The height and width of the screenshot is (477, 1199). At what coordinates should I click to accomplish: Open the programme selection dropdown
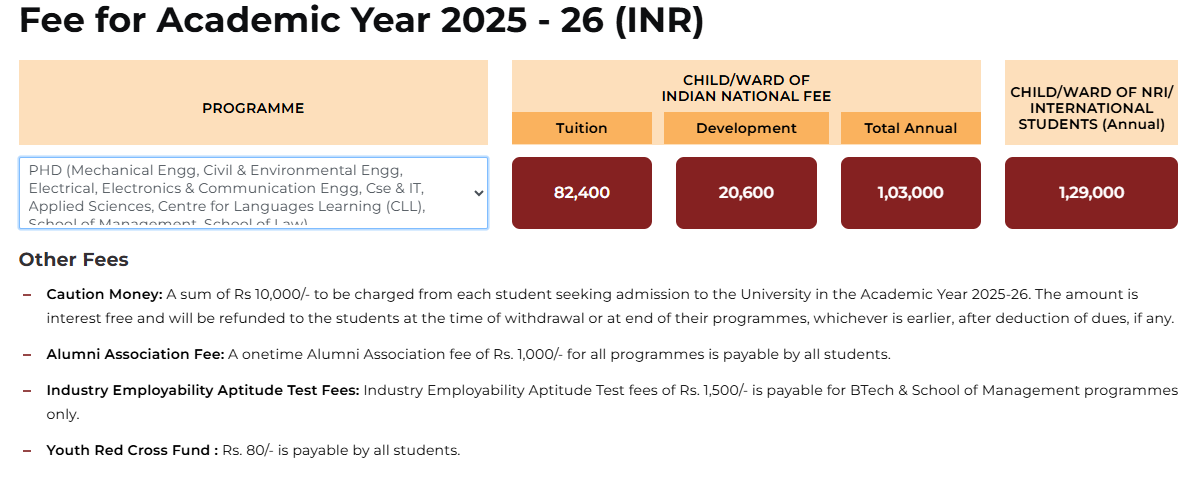coord(253,193)
